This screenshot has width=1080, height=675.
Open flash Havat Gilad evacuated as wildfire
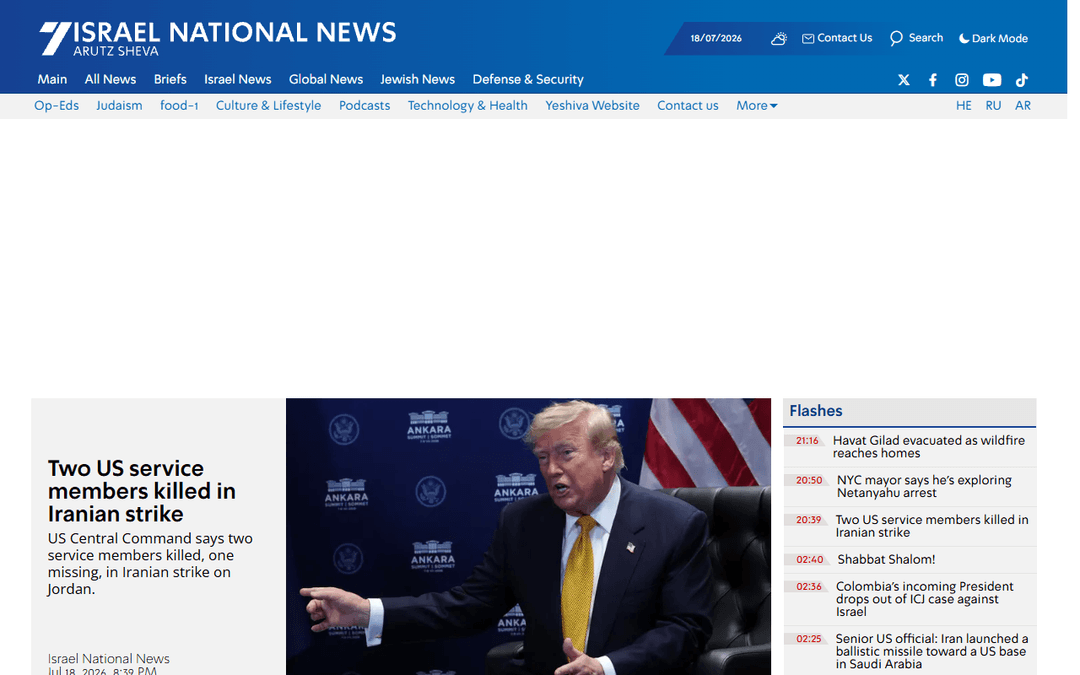tap(928, 446)
